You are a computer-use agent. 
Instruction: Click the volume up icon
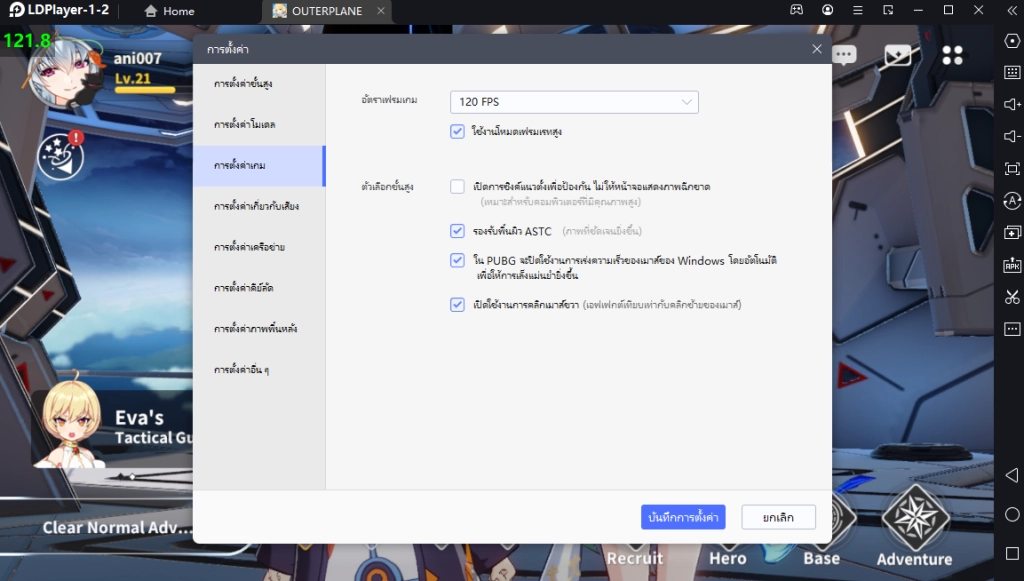coord(1010,102)
